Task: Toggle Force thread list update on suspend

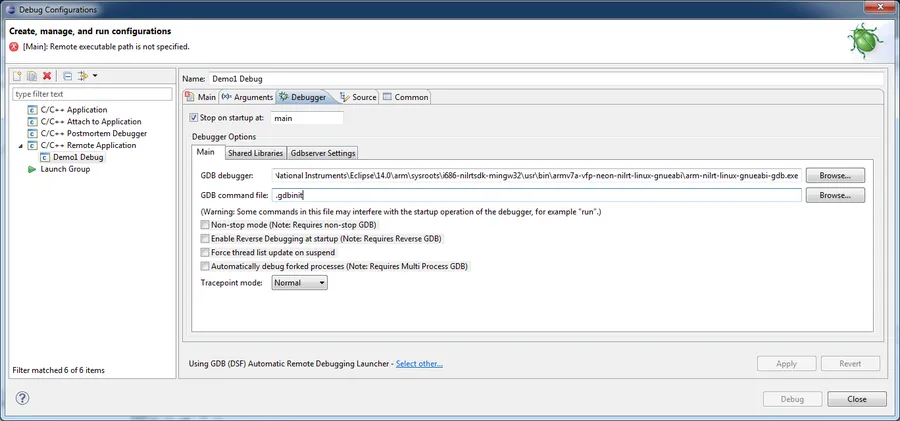Action: [x=204, y=253]
